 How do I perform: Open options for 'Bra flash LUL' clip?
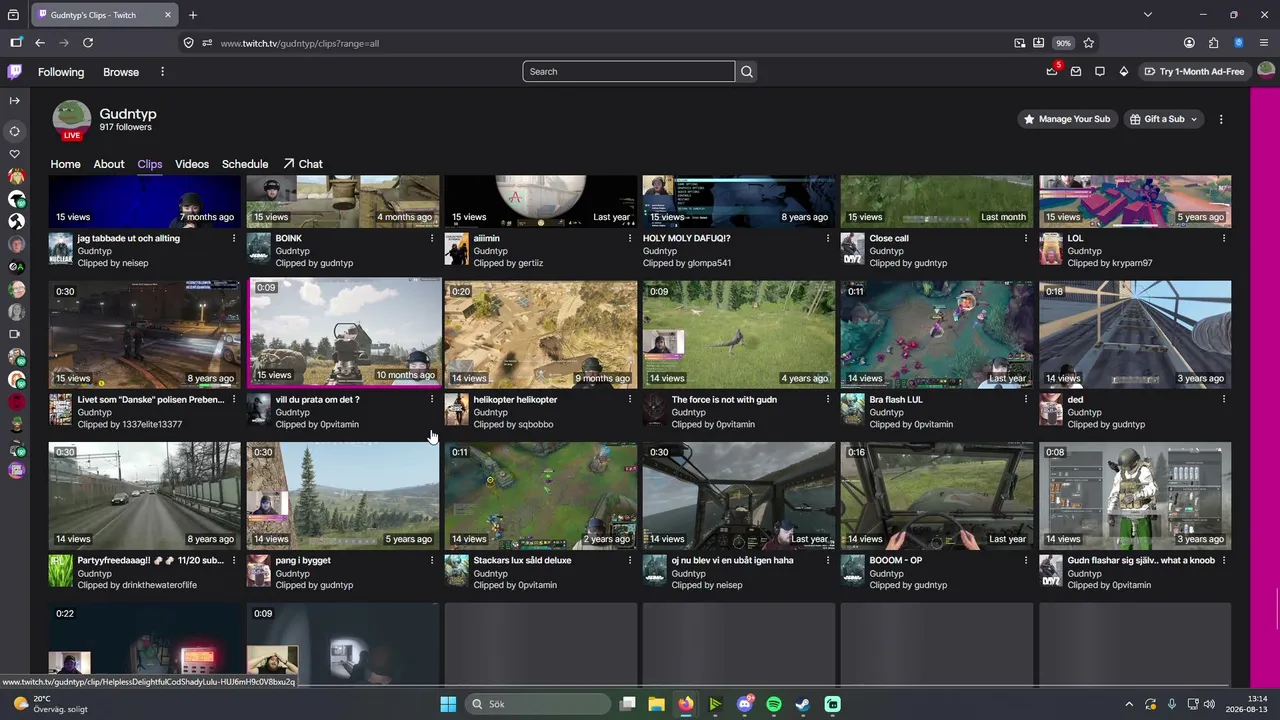pos(1026,399)
